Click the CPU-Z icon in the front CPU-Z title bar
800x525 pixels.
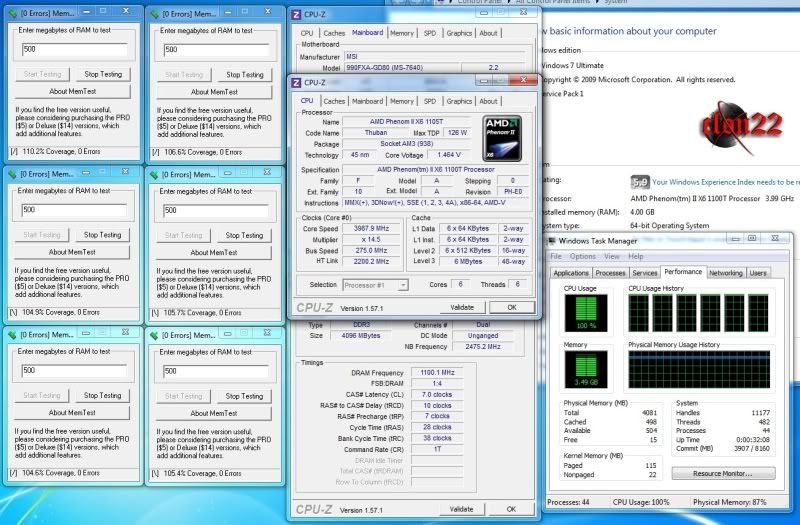coord(296,82)
